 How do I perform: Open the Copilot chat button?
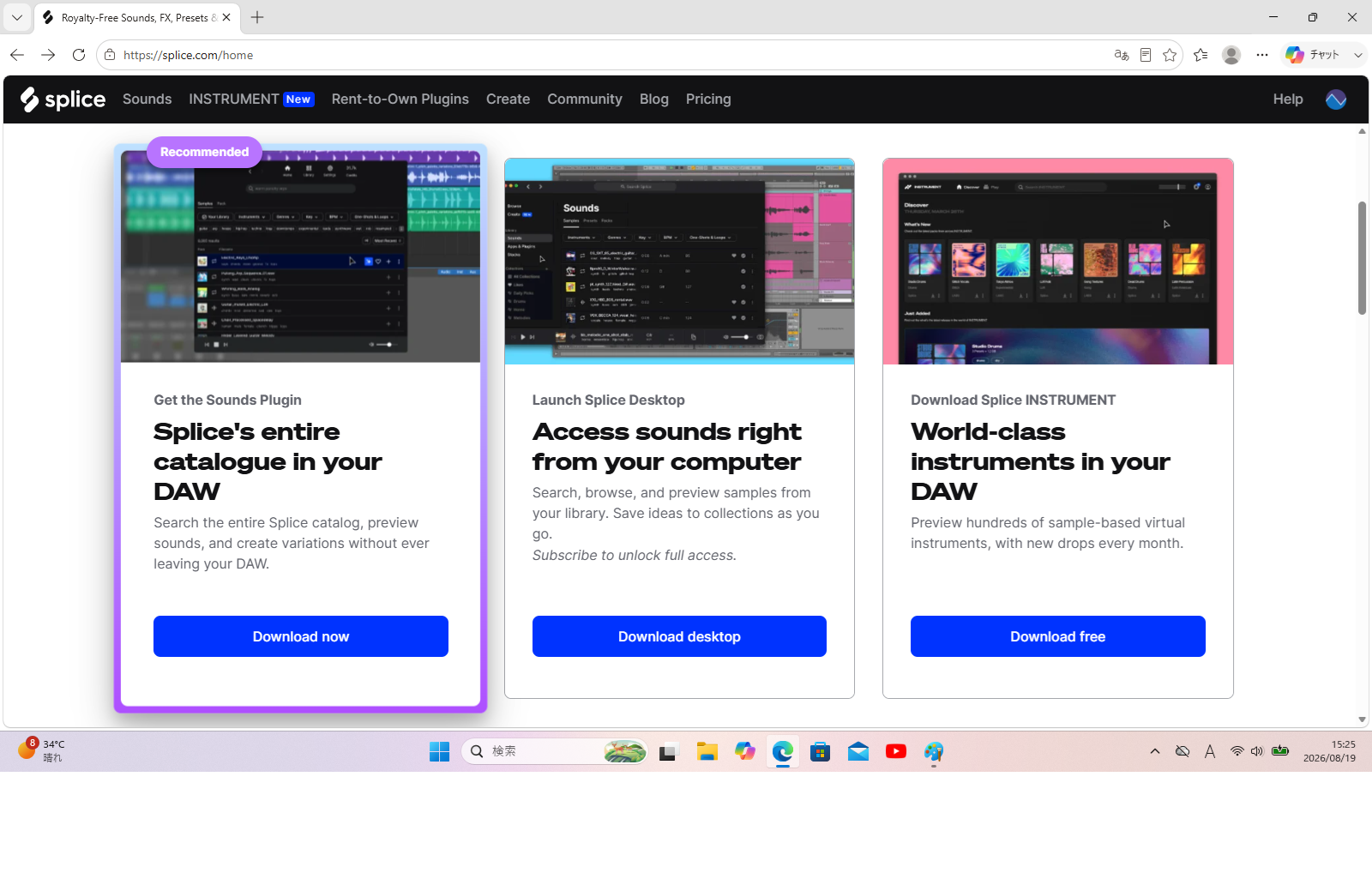coord(1312,55)
